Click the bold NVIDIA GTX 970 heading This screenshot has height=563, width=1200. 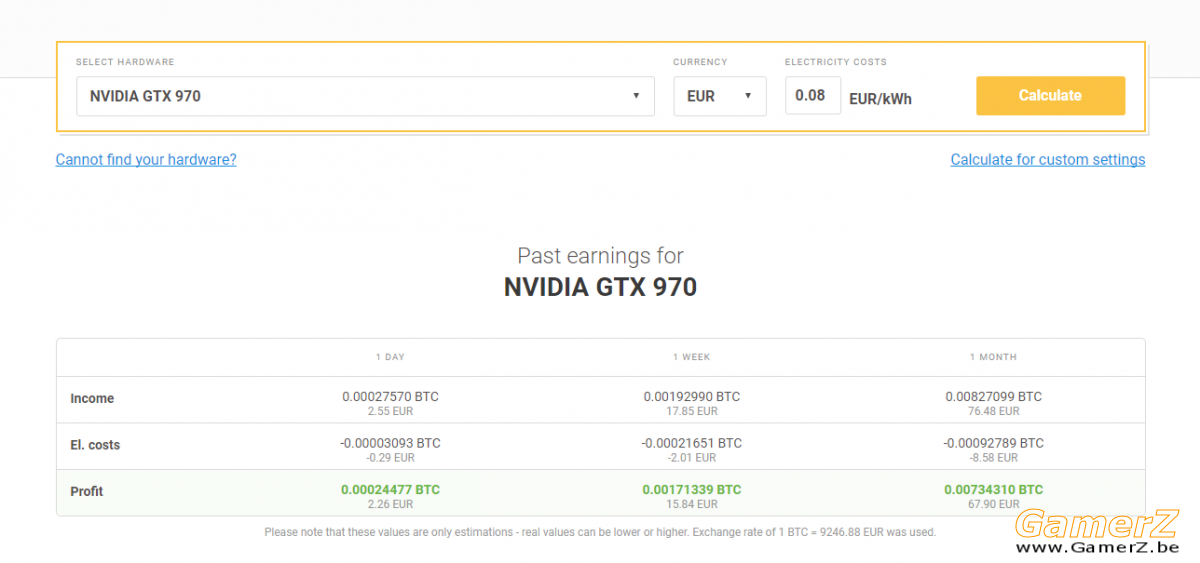tap(600, 288)
